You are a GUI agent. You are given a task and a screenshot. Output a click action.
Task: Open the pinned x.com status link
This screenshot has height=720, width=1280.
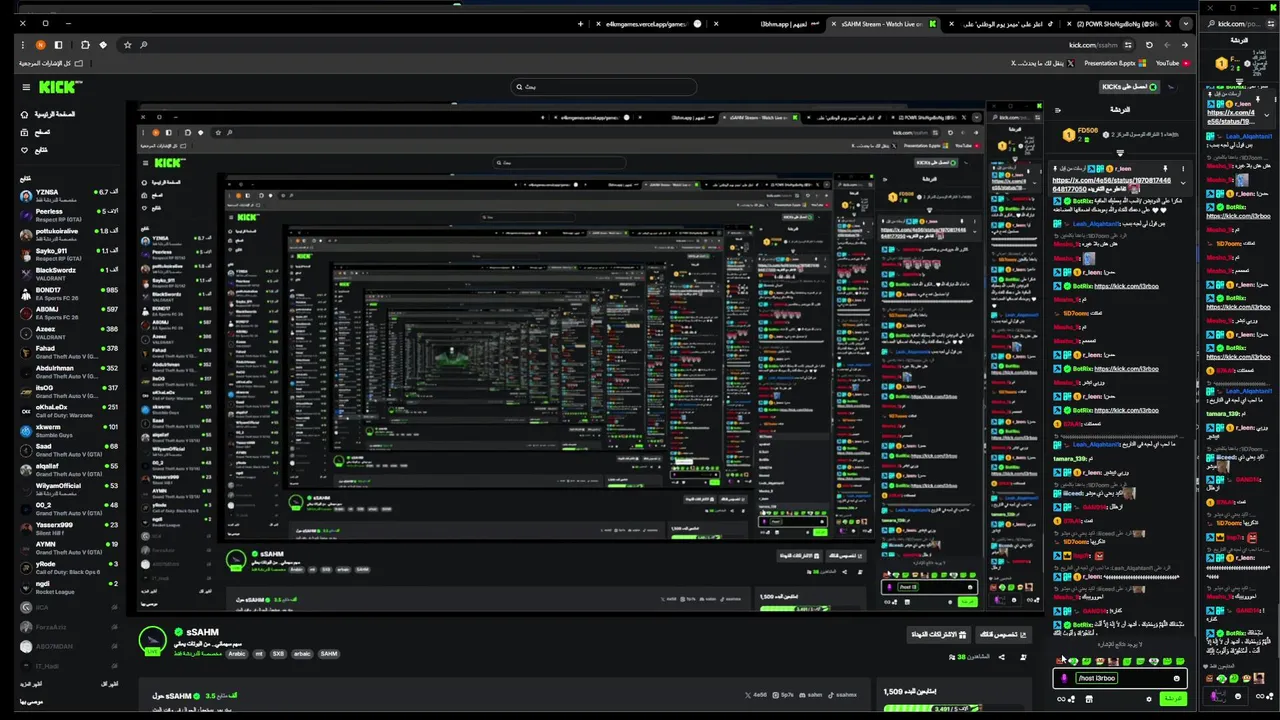1111,184
